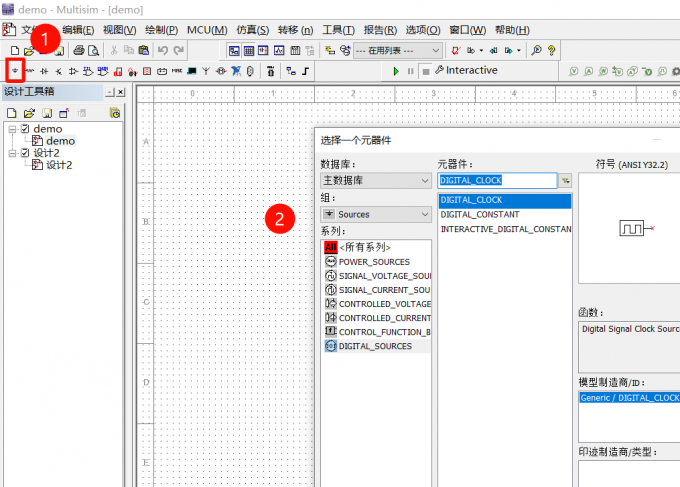
Task: Open the Place Analog op-amp icon
Action: coord(73,71)
